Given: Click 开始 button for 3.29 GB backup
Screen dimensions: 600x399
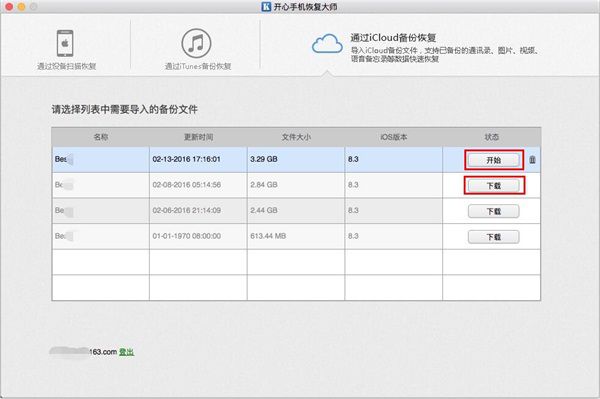Looking at the screenshot, I should [x=494, y=160].
